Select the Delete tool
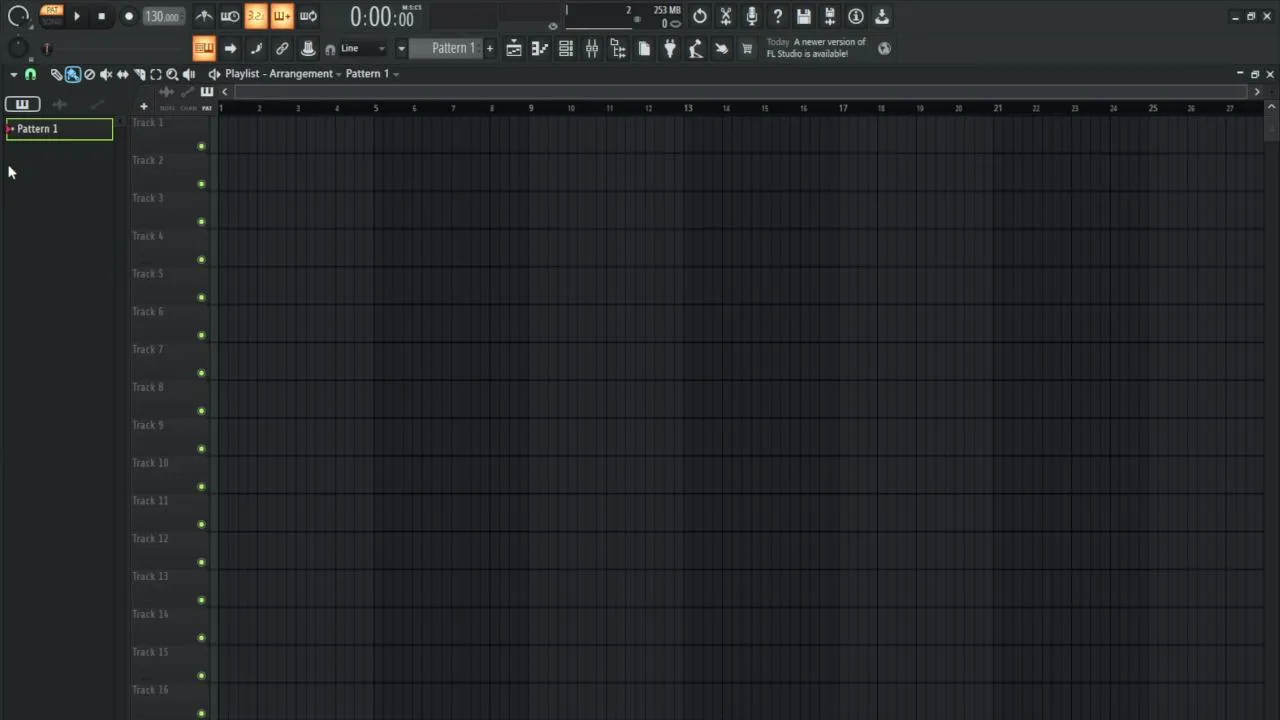The width and height of the screenshot is (1280, 720). tap(89, 74)
